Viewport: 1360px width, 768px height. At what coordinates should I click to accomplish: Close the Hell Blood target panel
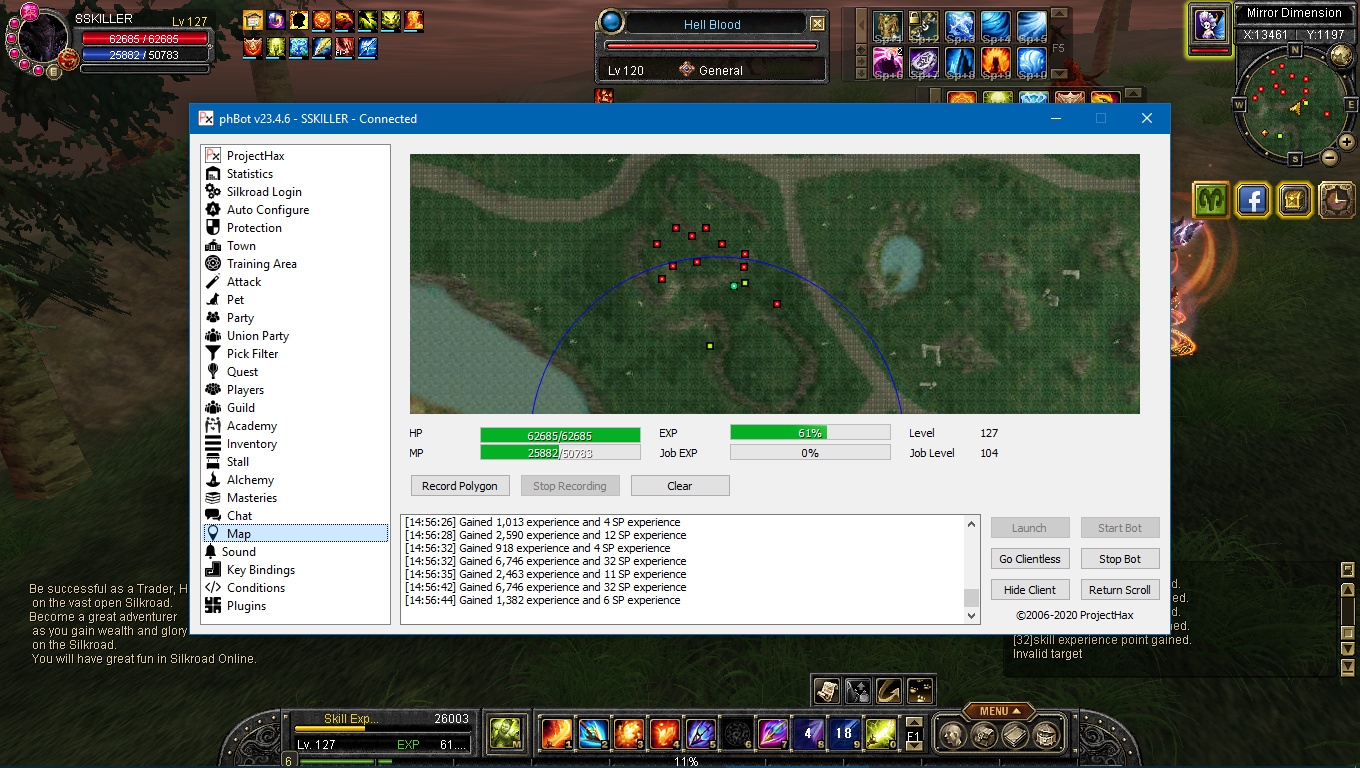817,24
